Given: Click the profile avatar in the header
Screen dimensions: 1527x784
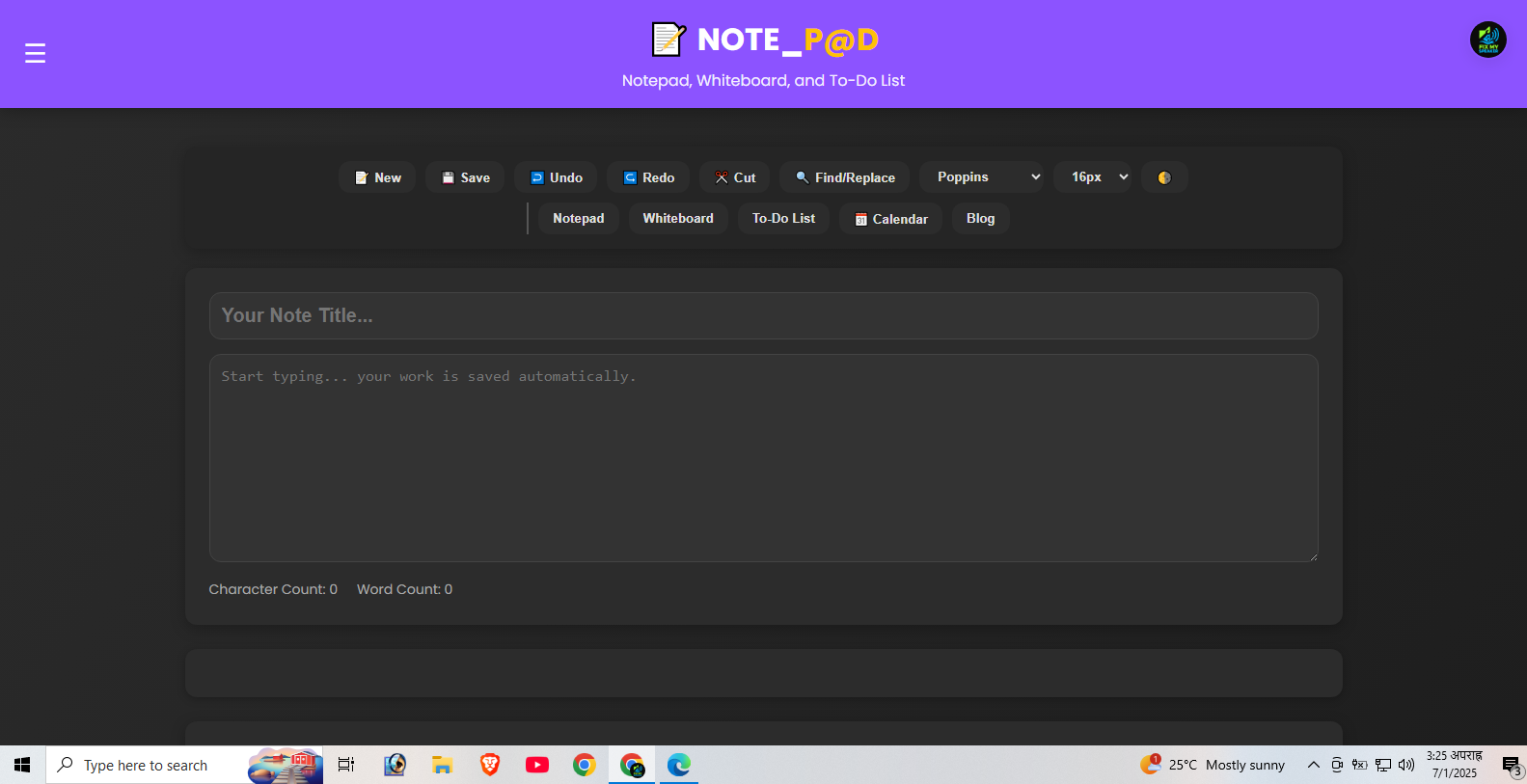Looking at the screenshot, I should point(1487,40).
